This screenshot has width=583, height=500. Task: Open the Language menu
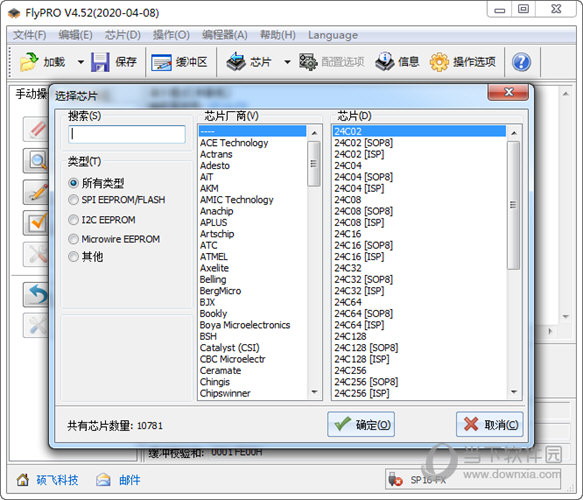point(333,35)
